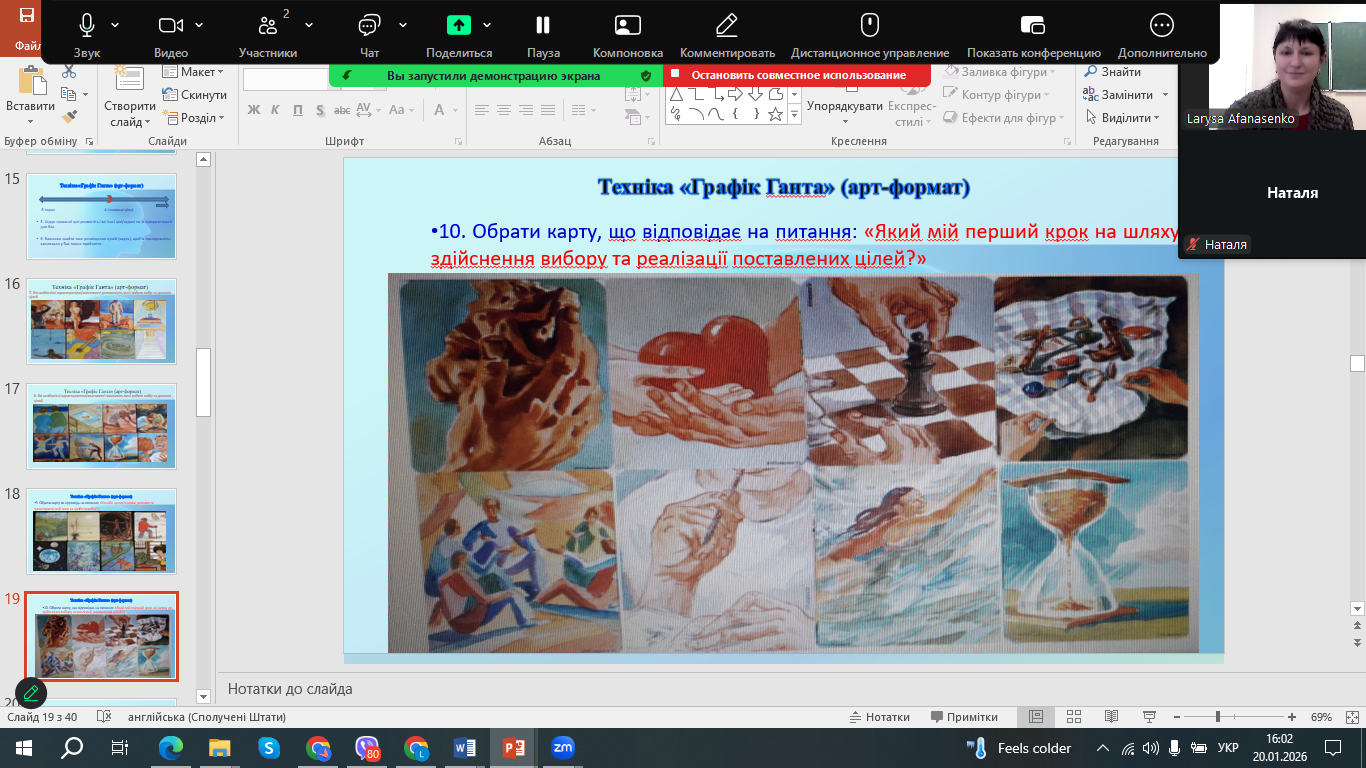Pick the right arrow shape from gallery

click(736, 94)
